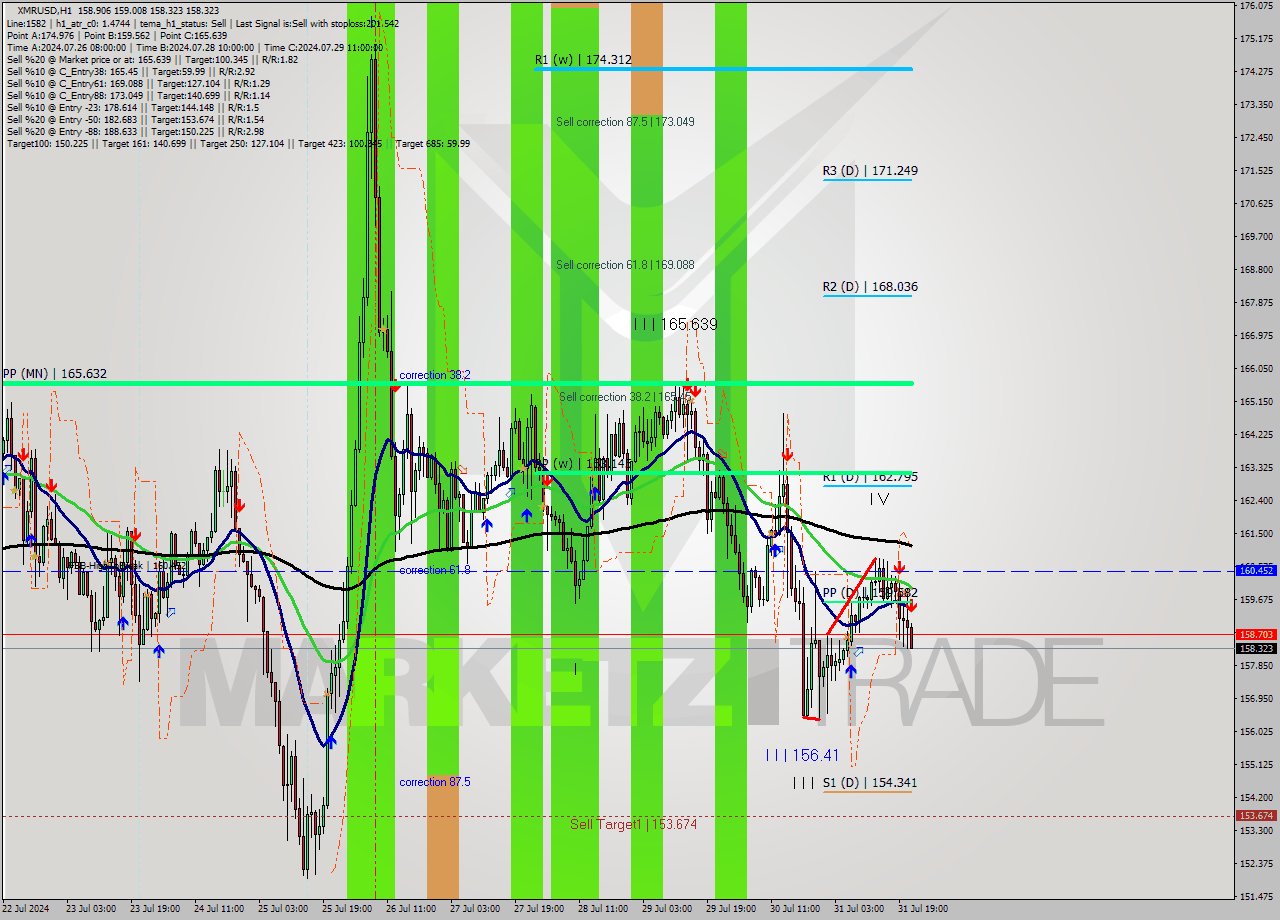The image size is (1280, 920).
Task: Click the 176.075 price scale value
Action: coord(1256,6)
